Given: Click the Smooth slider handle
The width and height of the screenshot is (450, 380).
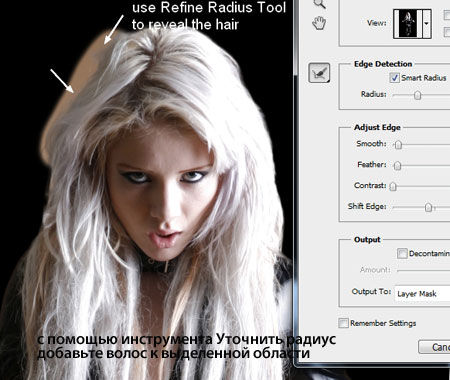Looking at the screenshot, I should pos(398,145).
